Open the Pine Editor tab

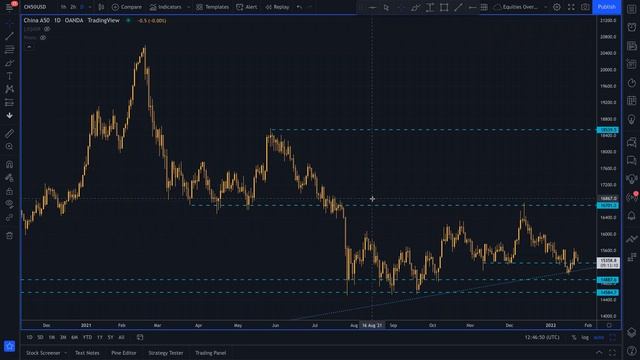[x=124, y=353]
